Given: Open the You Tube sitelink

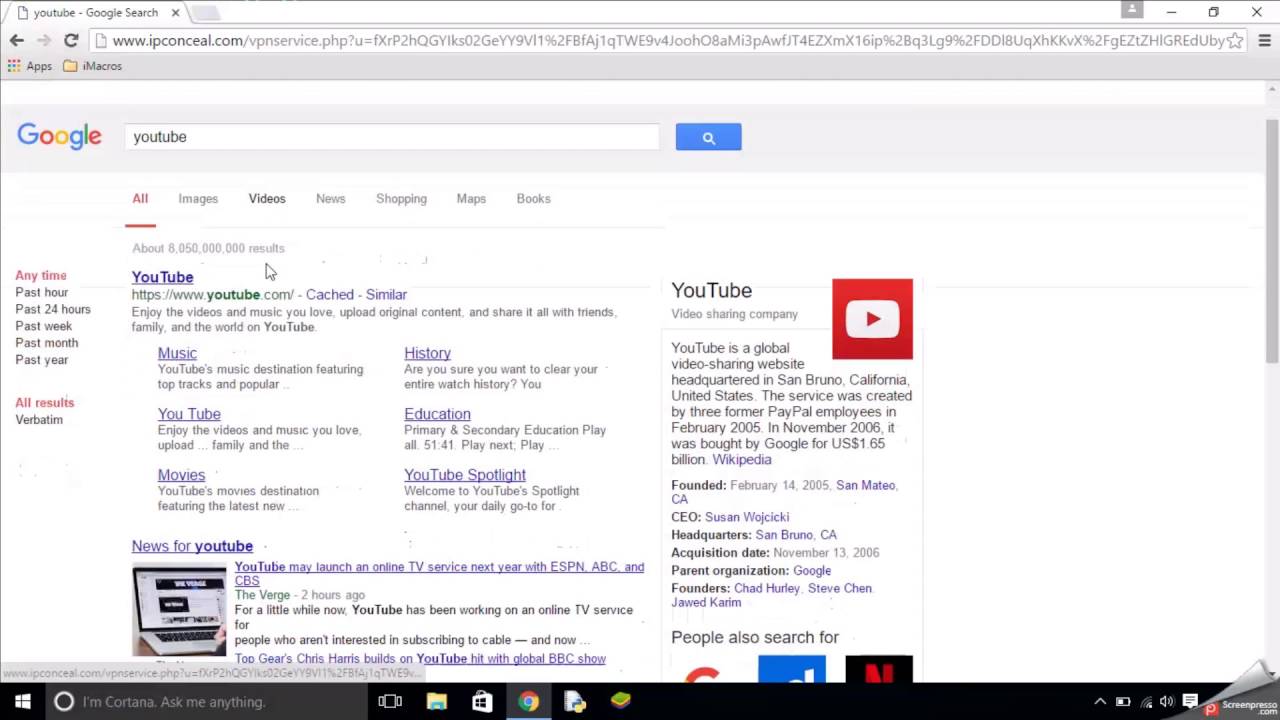Looking at the screenshot, I should 189,414.
